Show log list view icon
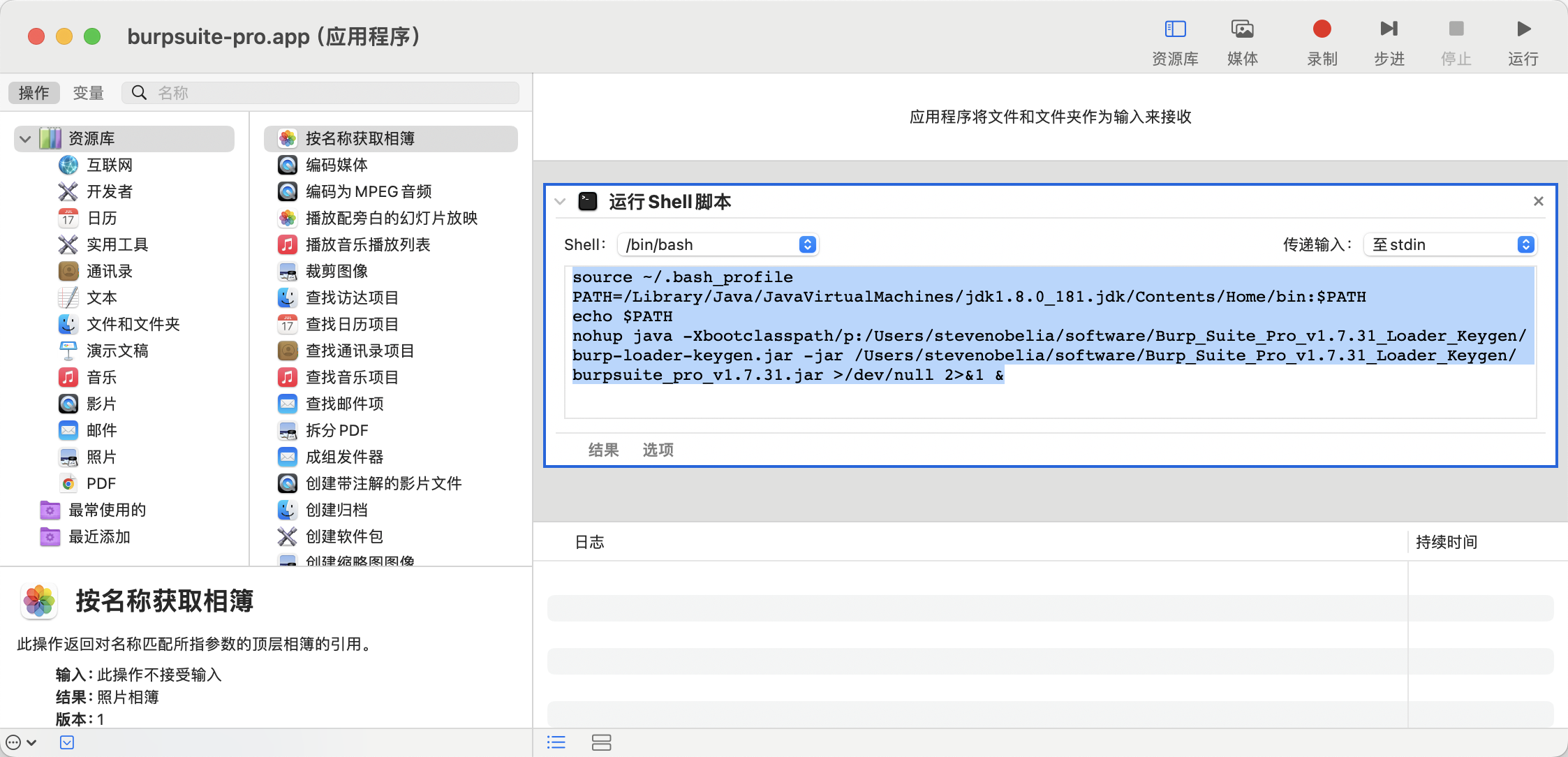 tap(556, 742)
